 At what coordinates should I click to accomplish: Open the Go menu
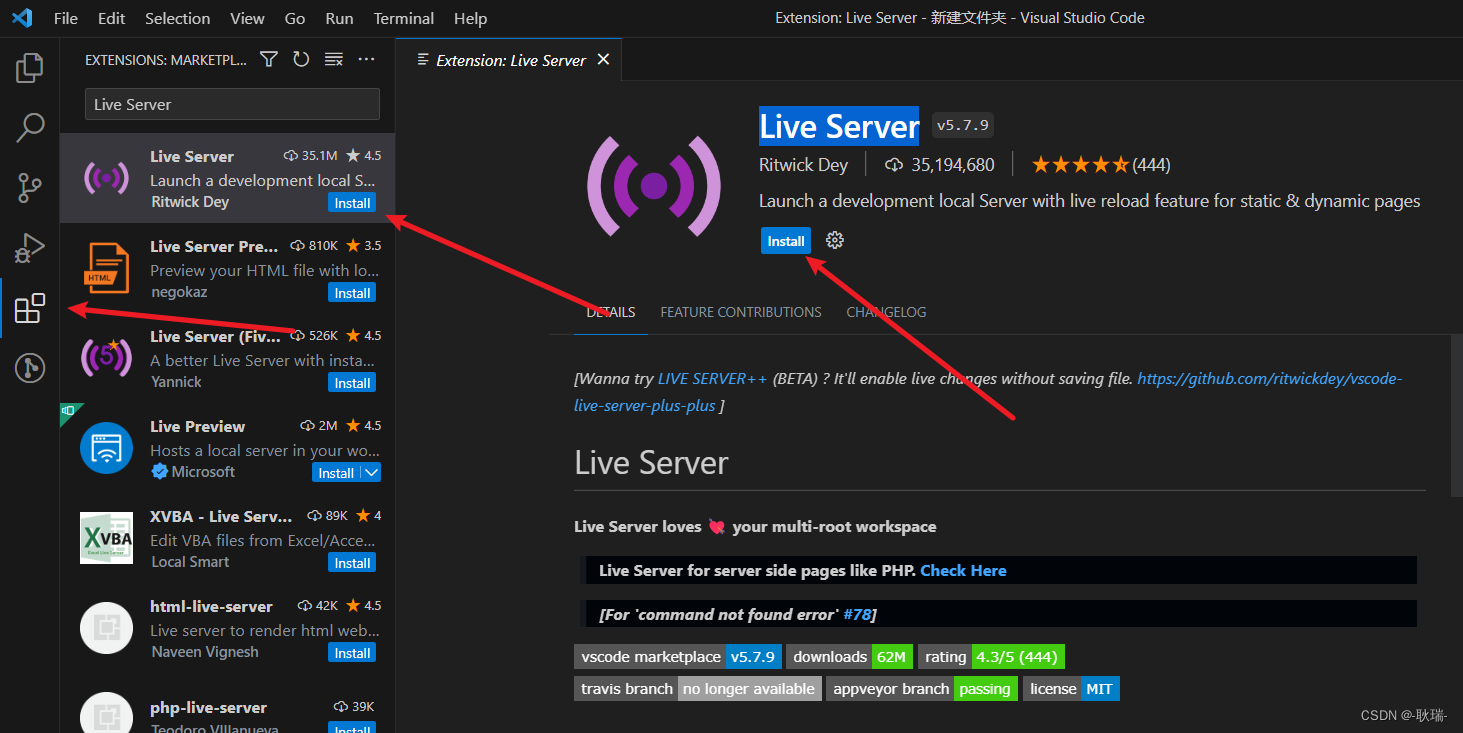295,18
